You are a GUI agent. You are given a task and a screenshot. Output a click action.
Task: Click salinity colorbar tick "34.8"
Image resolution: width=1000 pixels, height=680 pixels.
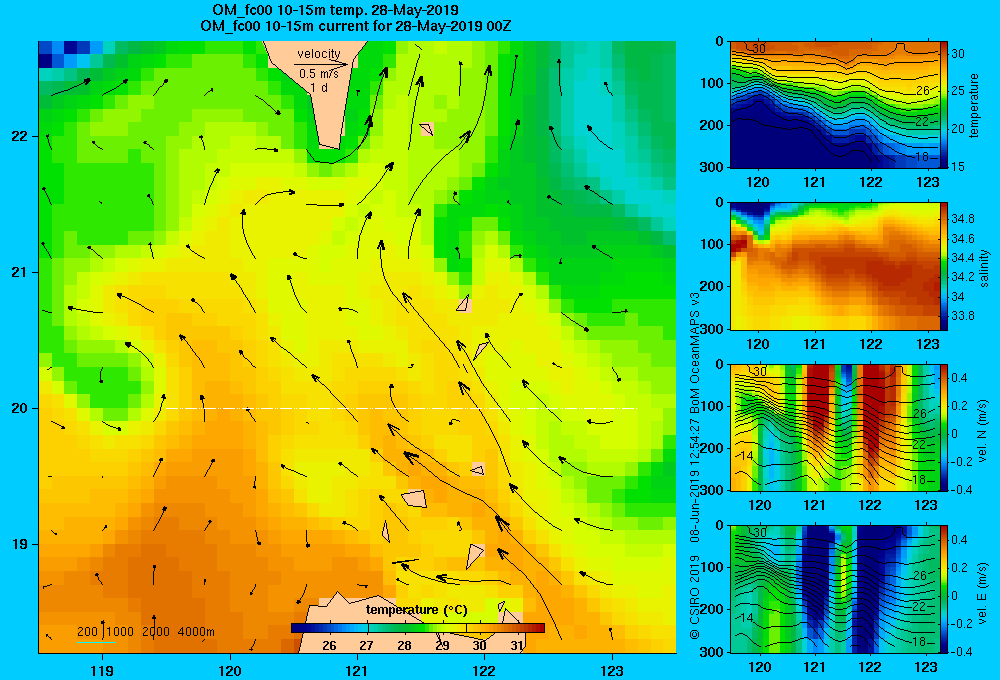coord(963,219)
